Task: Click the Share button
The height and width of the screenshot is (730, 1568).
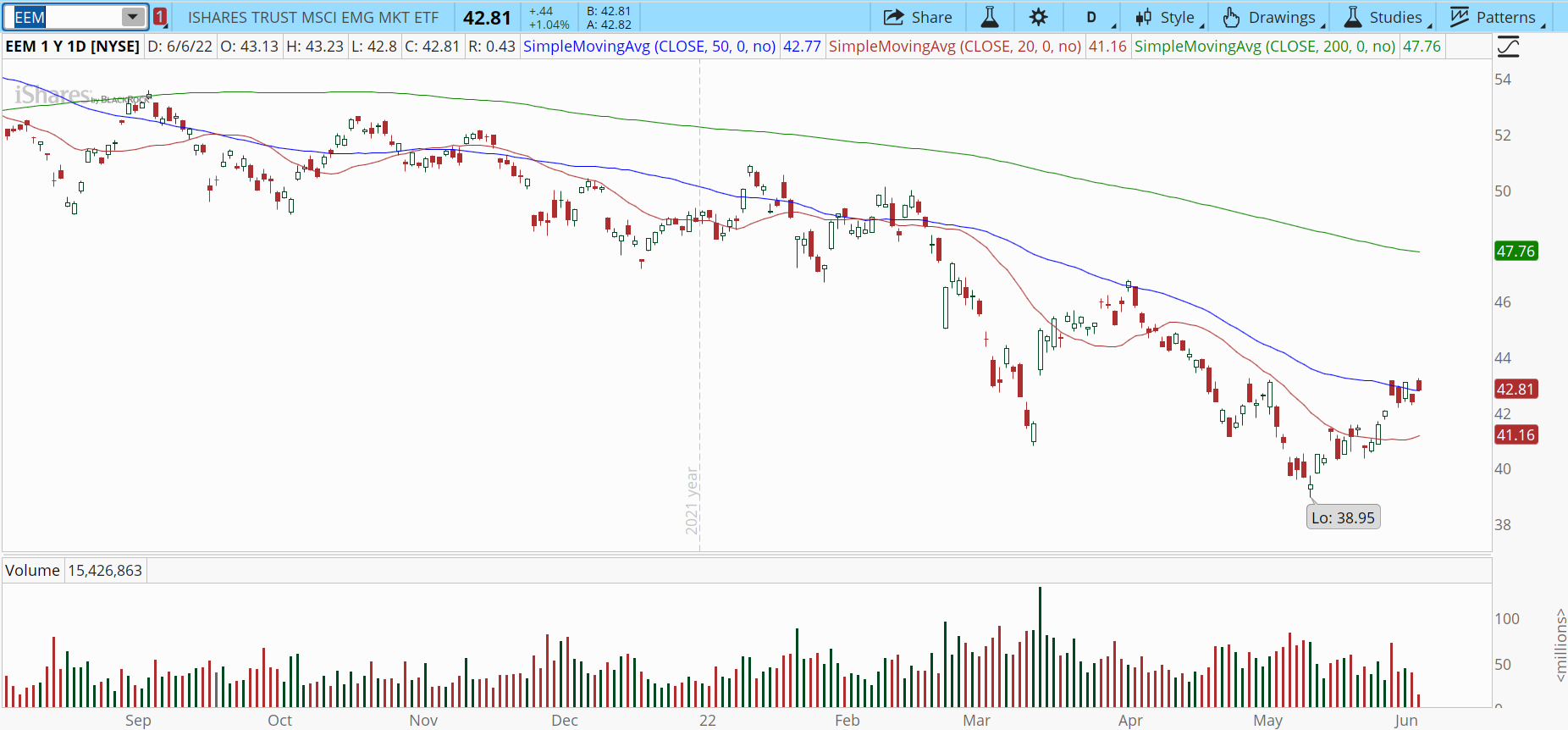Action: 918,17
